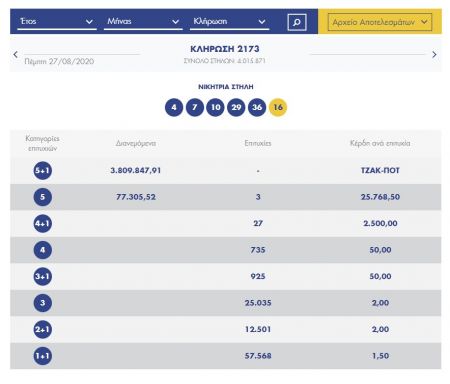This screenshot has width=450, height=384.
Task: Click winning number ball 36
Action: [x=257, y=107]
